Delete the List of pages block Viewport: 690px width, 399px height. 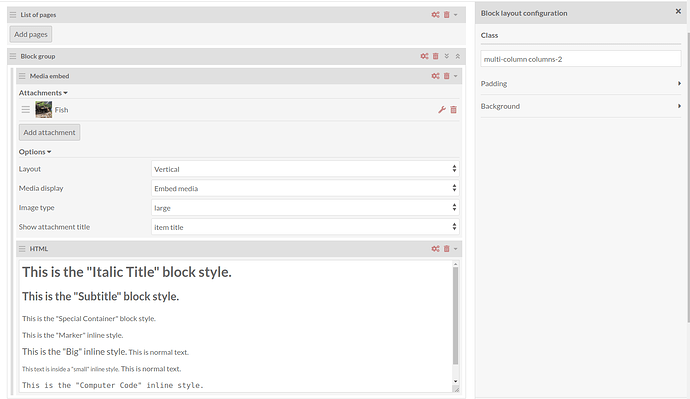point(447,15)
